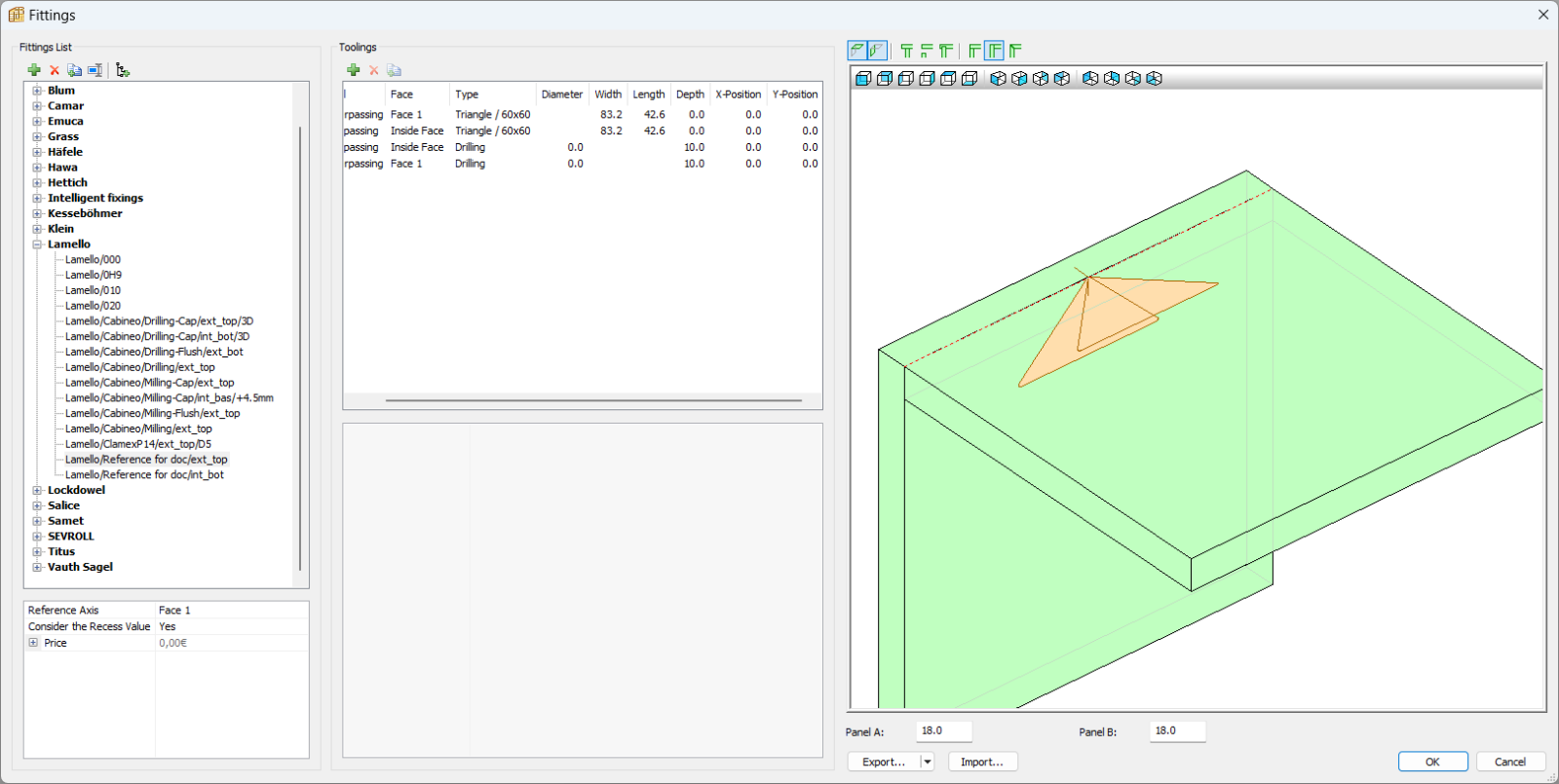
Task: Click the Depth column header
Action: (x=690, y=94)
